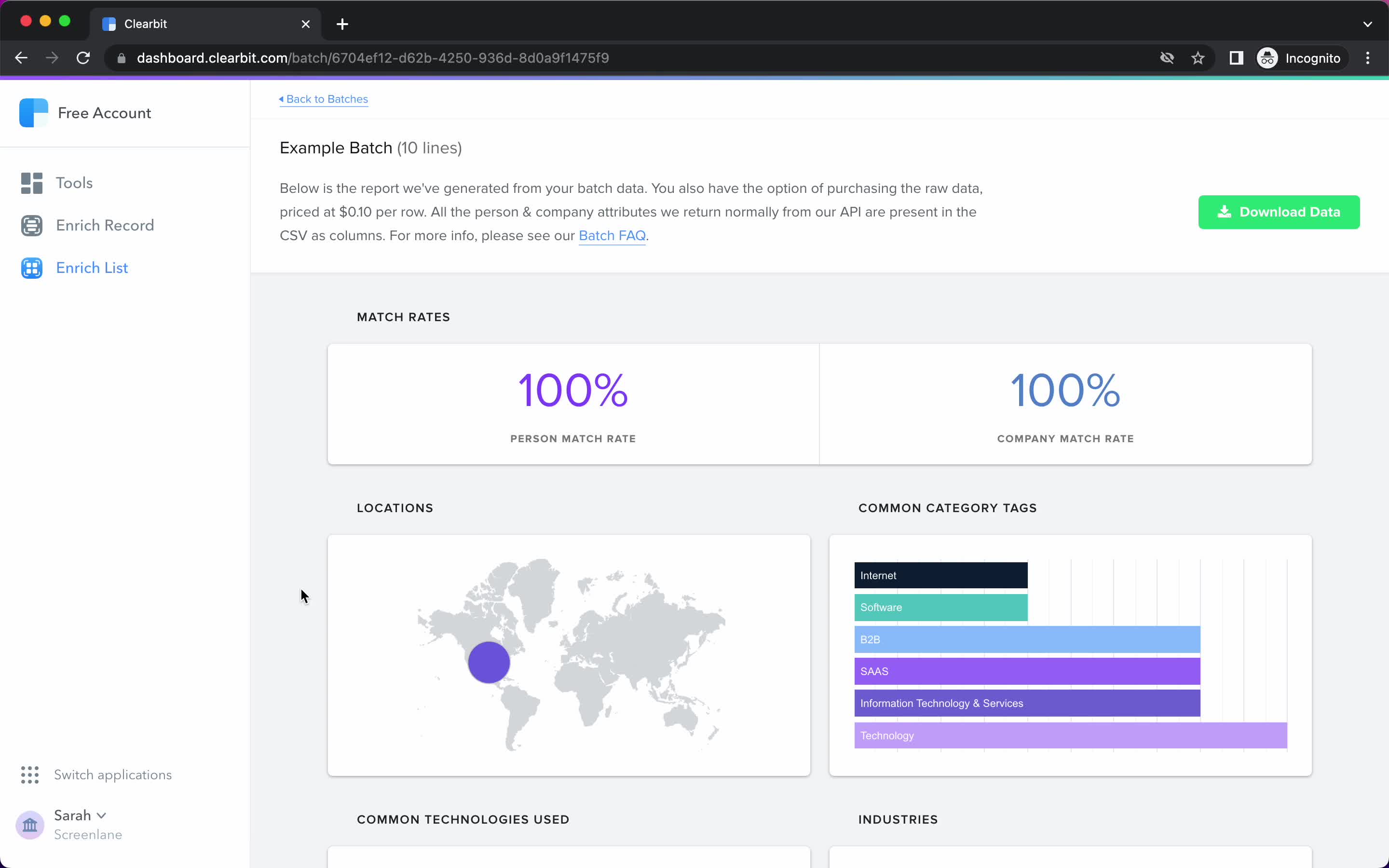Click the 100% company match rate value
This screenshot has height=868, width=1389.
tap(1065, 391)
